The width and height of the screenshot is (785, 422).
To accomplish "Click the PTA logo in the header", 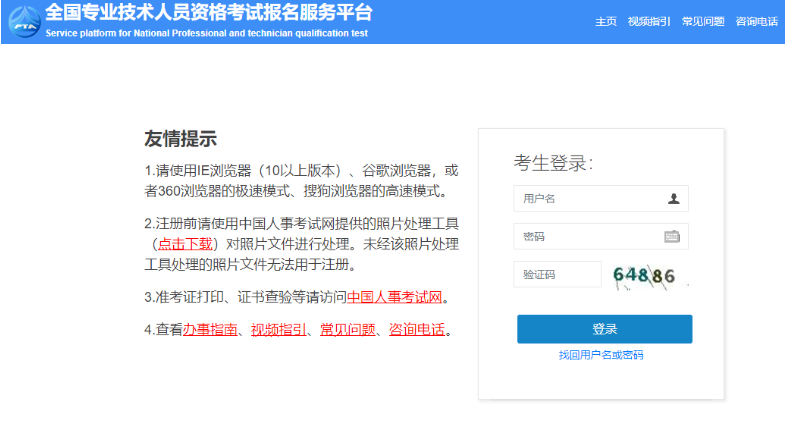I will (23, 21).
